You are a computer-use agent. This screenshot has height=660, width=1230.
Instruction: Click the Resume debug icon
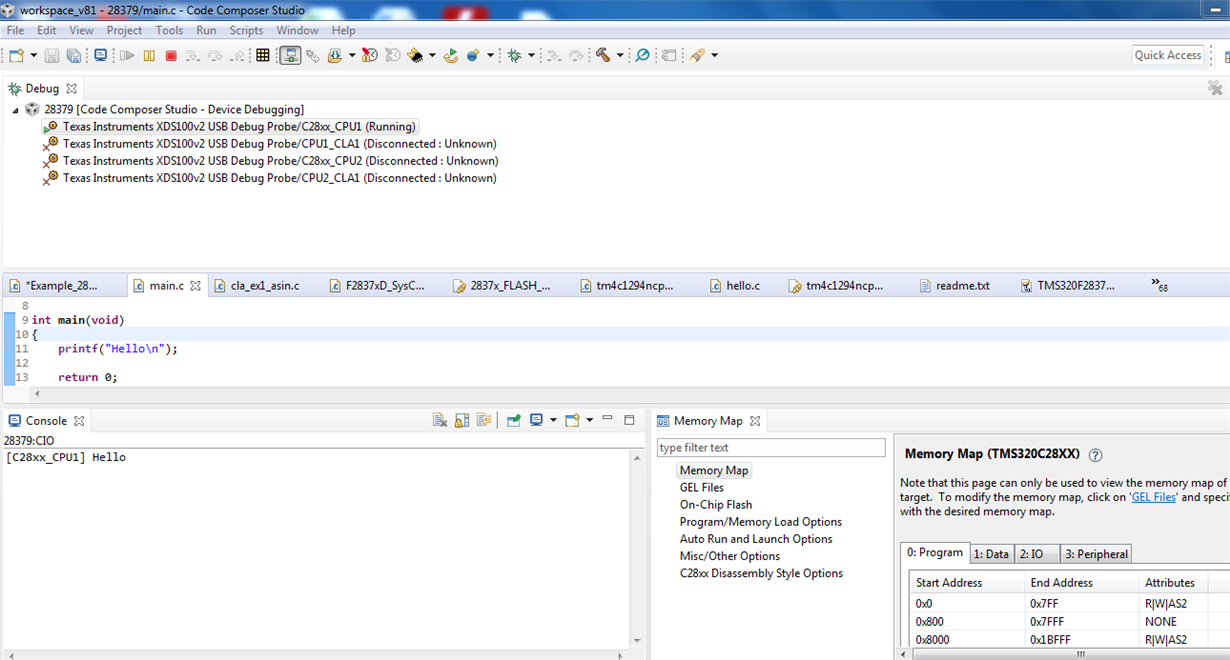(x=127, y=56)
